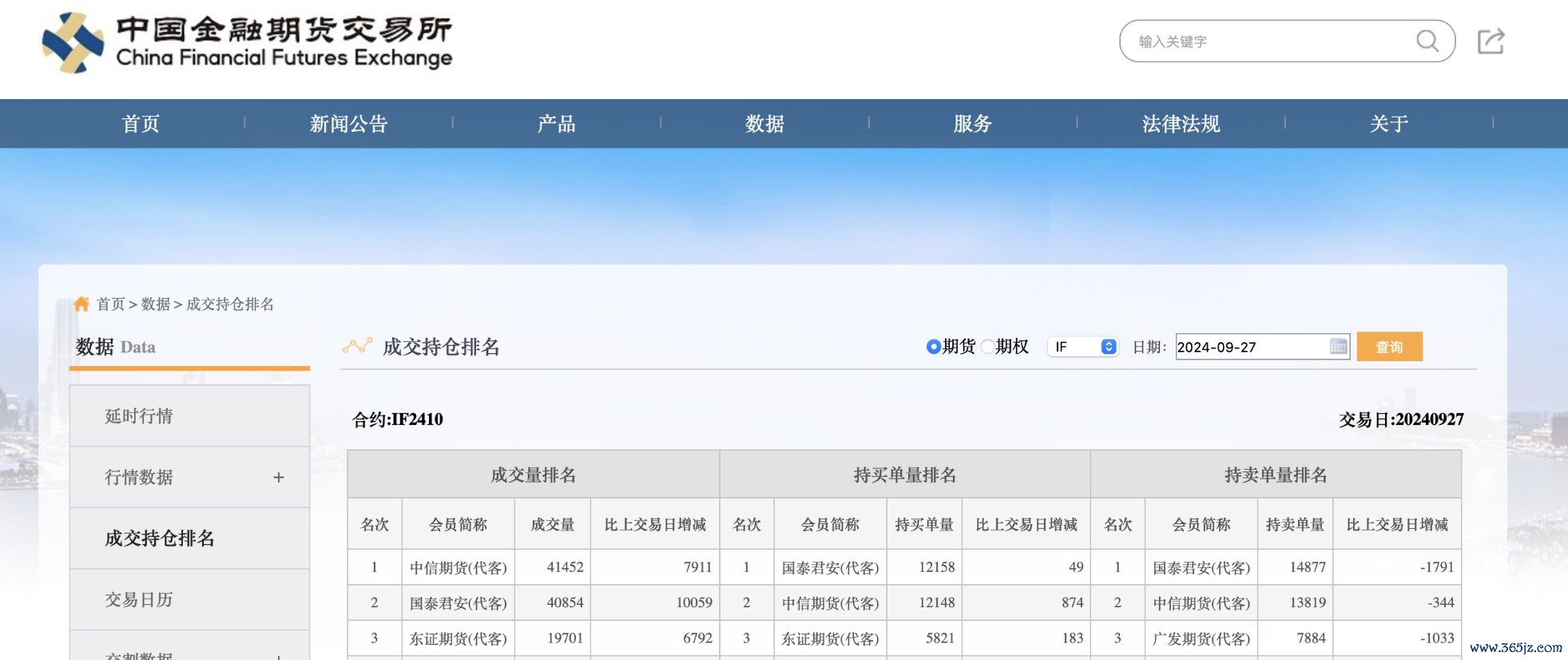
Task: Open the 关于 nav menu
Action: click(1389, 124)
